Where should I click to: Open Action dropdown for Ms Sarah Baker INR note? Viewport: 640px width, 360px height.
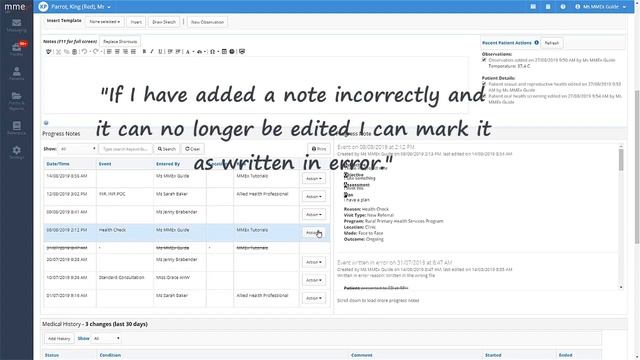(x=314, y=196)
